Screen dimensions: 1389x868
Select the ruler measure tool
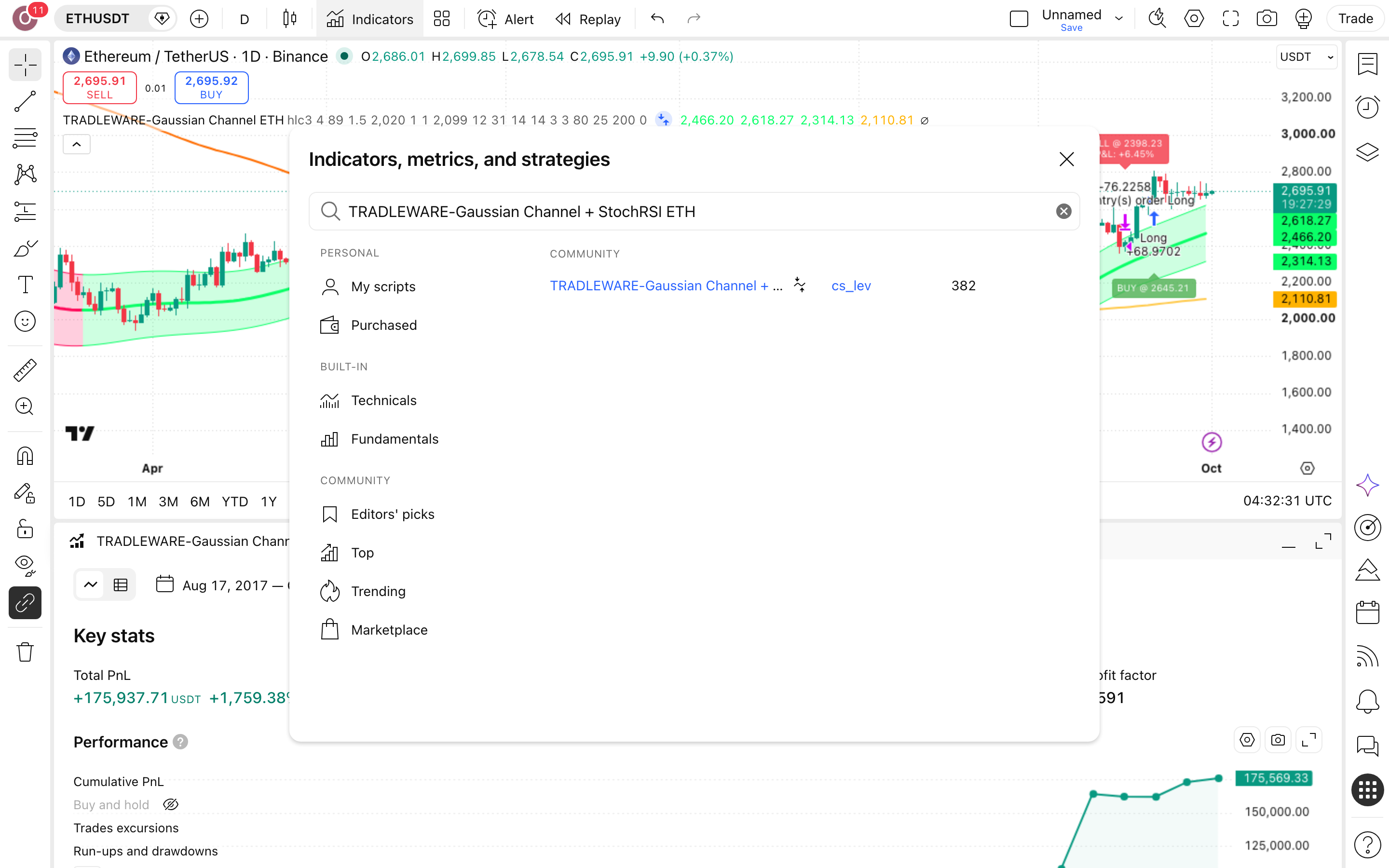click(x=25, y=370)
